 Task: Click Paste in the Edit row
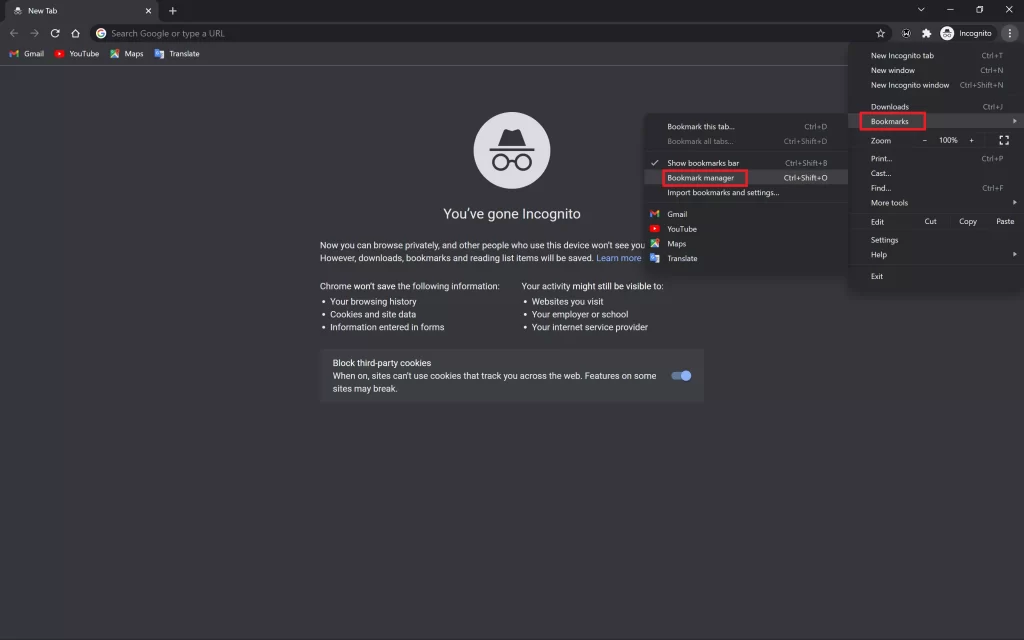pyautogui.click(x=1005, y=222)
